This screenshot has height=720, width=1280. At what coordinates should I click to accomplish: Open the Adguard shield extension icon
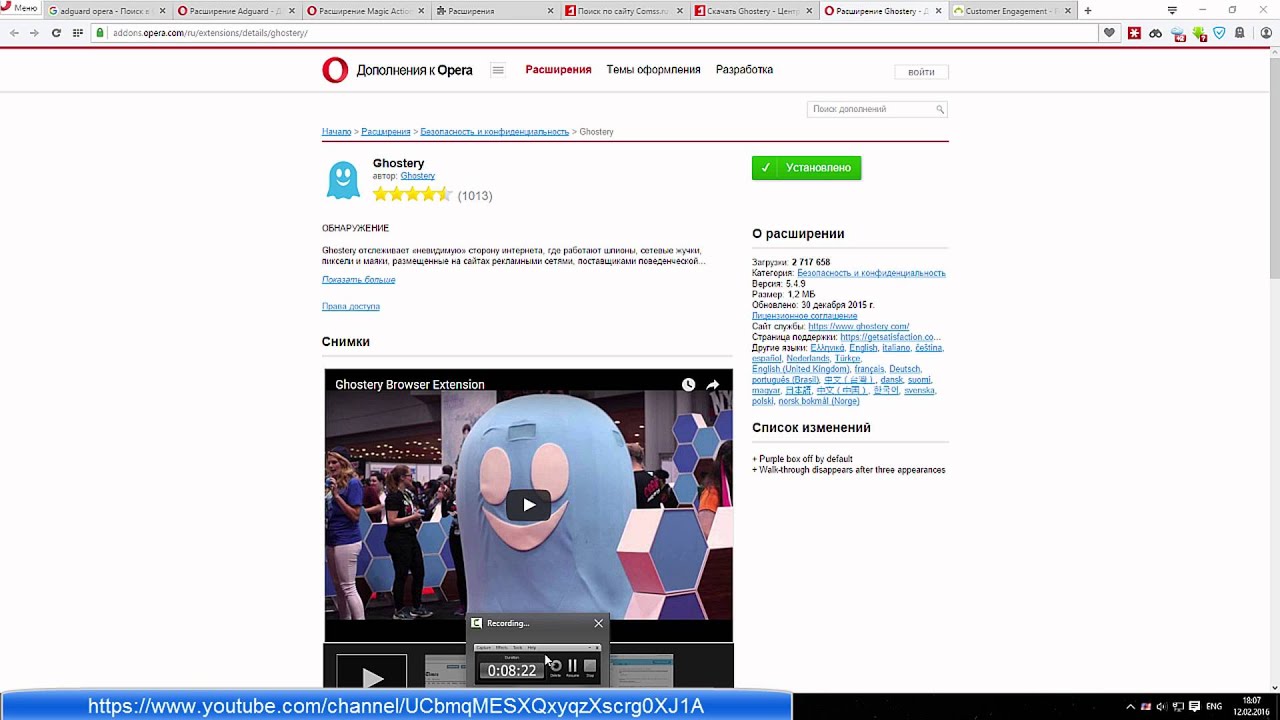tap(1219, 33)
